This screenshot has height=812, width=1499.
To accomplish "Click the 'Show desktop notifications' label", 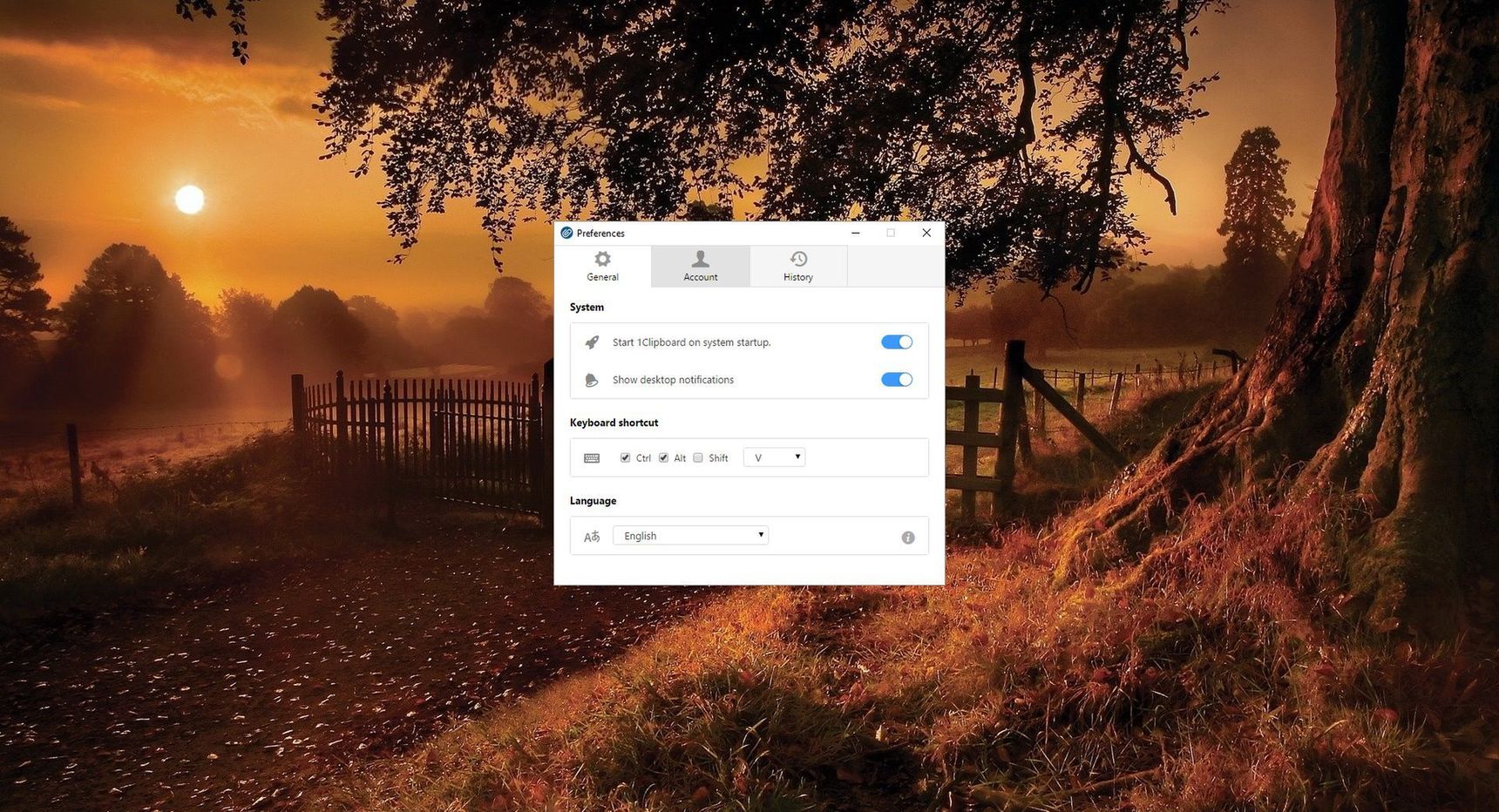I will coord(673,380).
